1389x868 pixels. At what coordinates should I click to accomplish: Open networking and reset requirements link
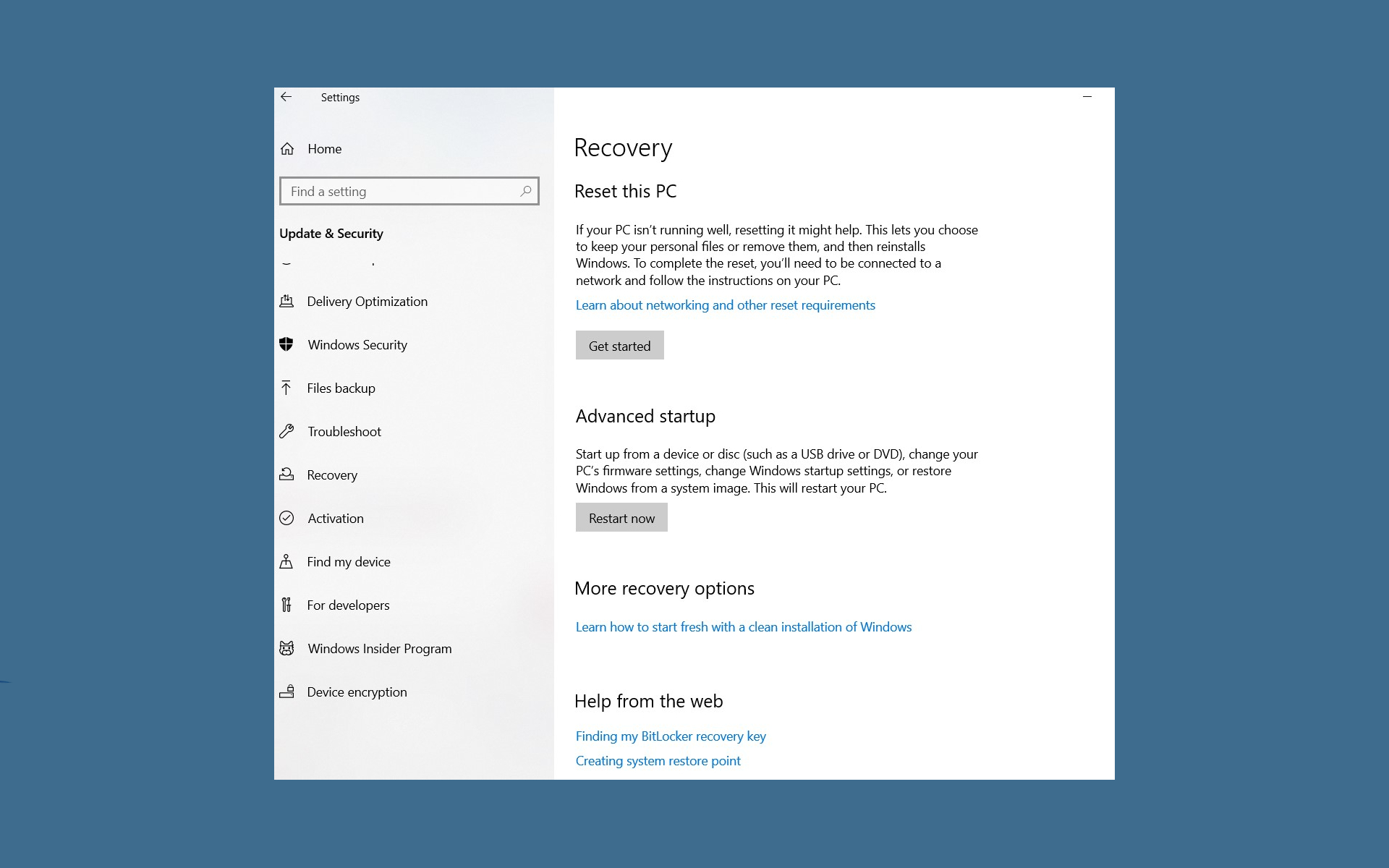(726, 305)
